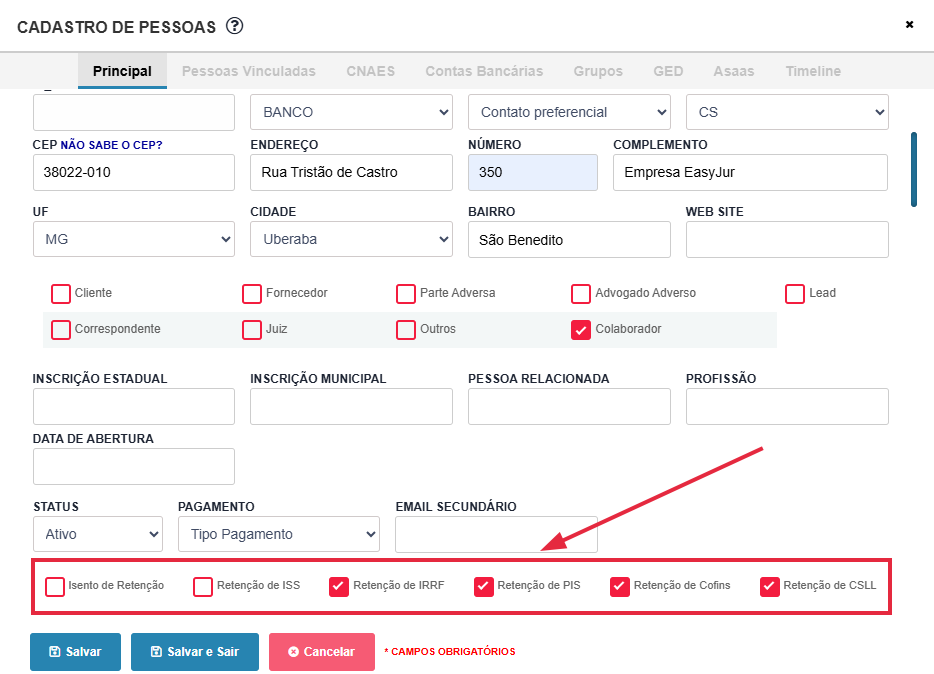Open the Contas Bancárias tab
Viewport: 934px width, 674px height.
tap(484, 71)
